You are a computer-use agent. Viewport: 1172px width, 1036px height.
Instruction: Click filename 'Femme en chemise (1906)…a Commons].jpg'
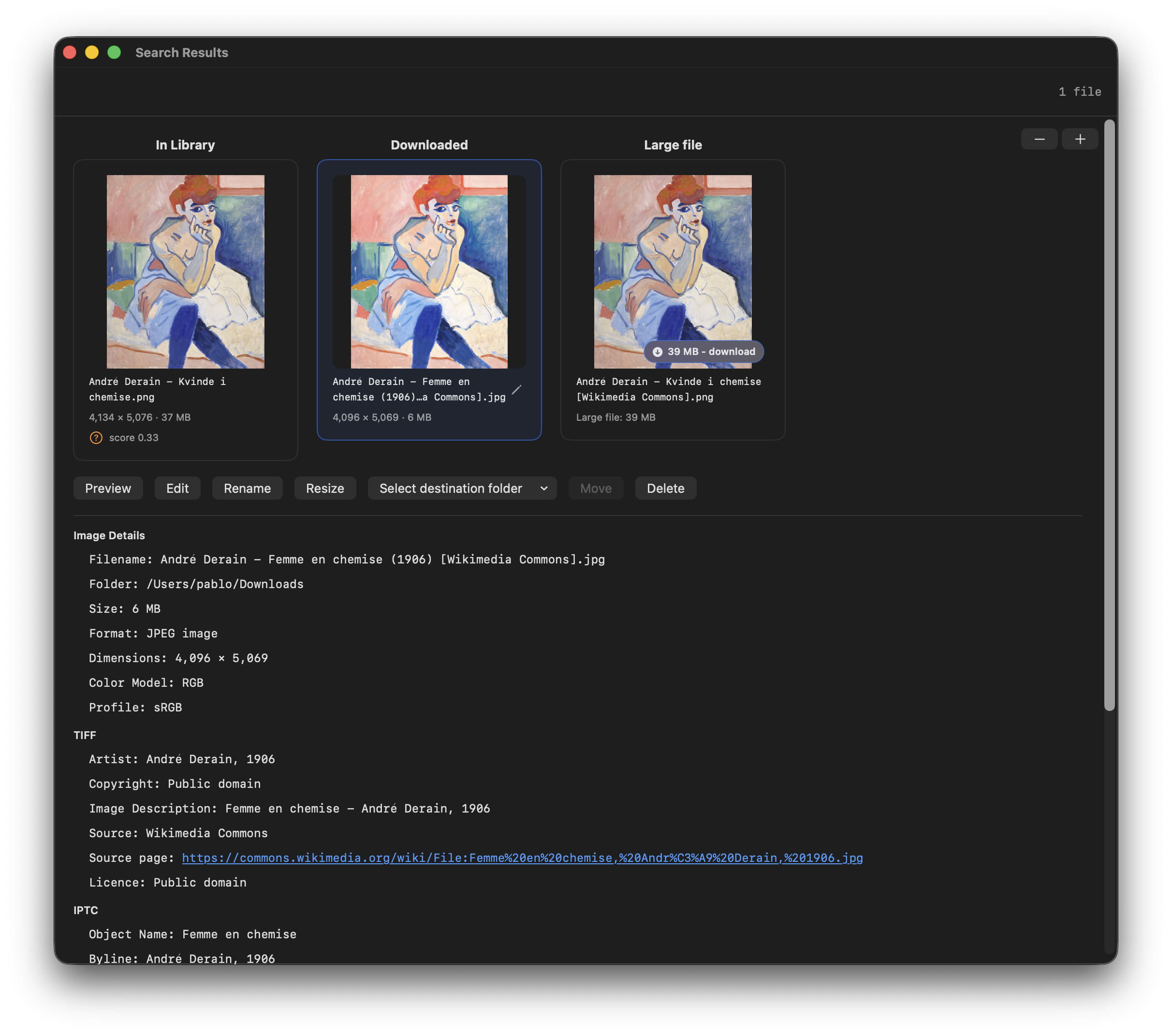(419, 389)
